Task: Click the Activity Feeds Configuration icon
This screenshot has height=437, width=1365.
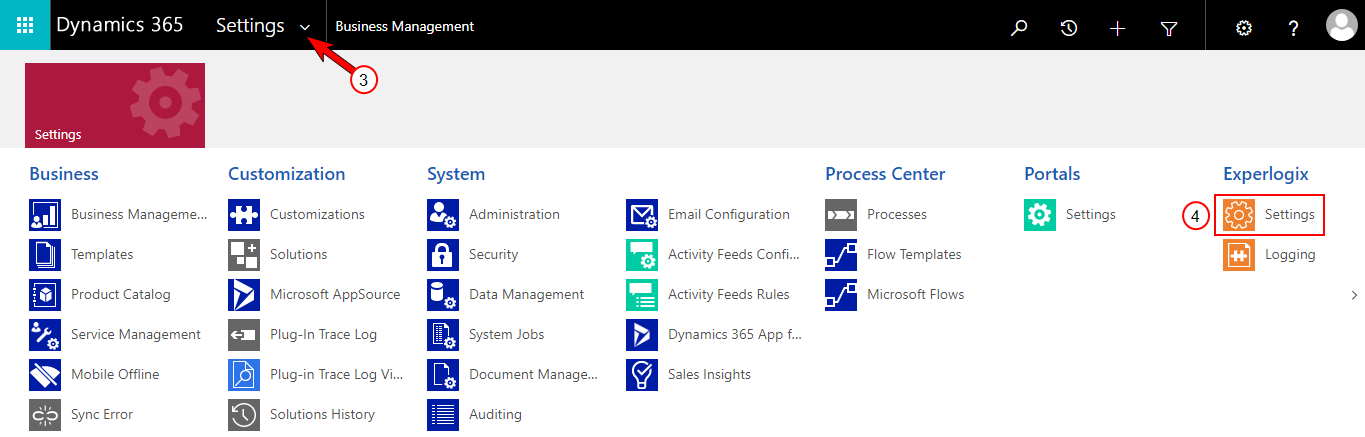Action: pos(642,255)
